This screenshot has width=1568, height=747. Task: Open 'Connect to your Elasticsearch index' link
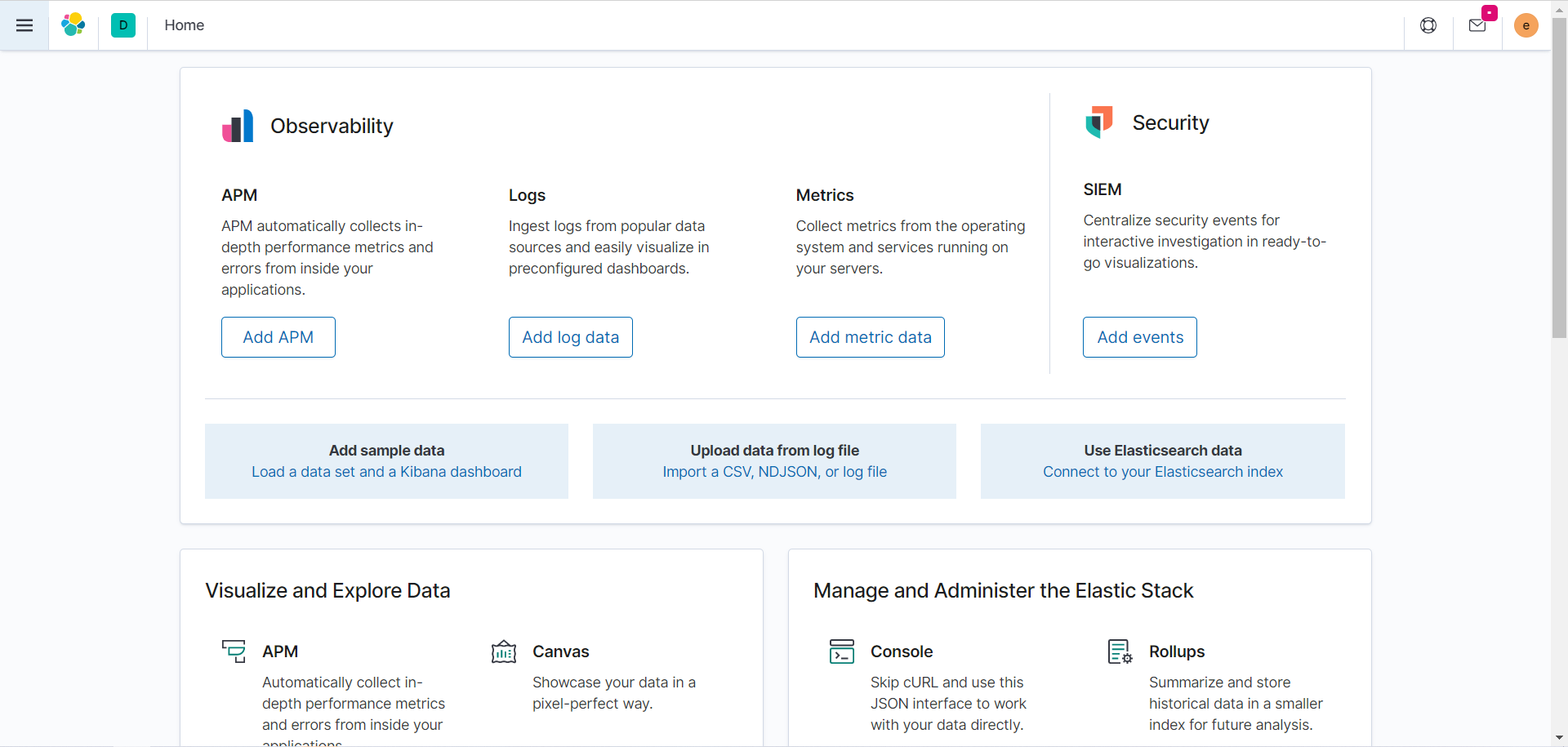(x=1163, y=472)
